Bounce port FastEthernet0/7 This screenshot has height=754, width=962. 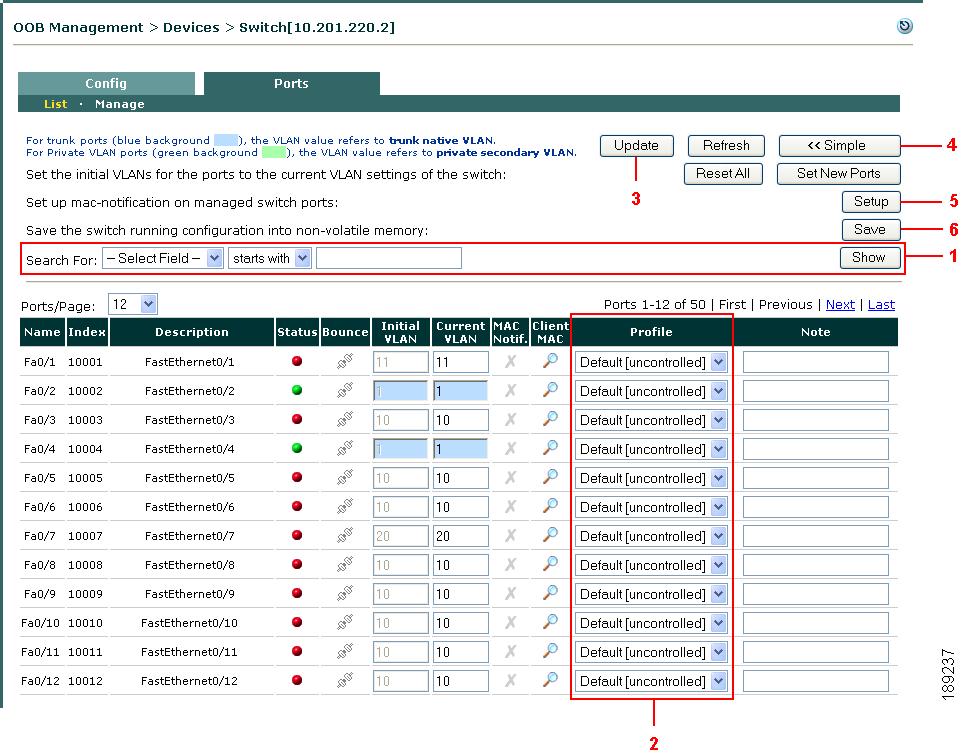345,536
